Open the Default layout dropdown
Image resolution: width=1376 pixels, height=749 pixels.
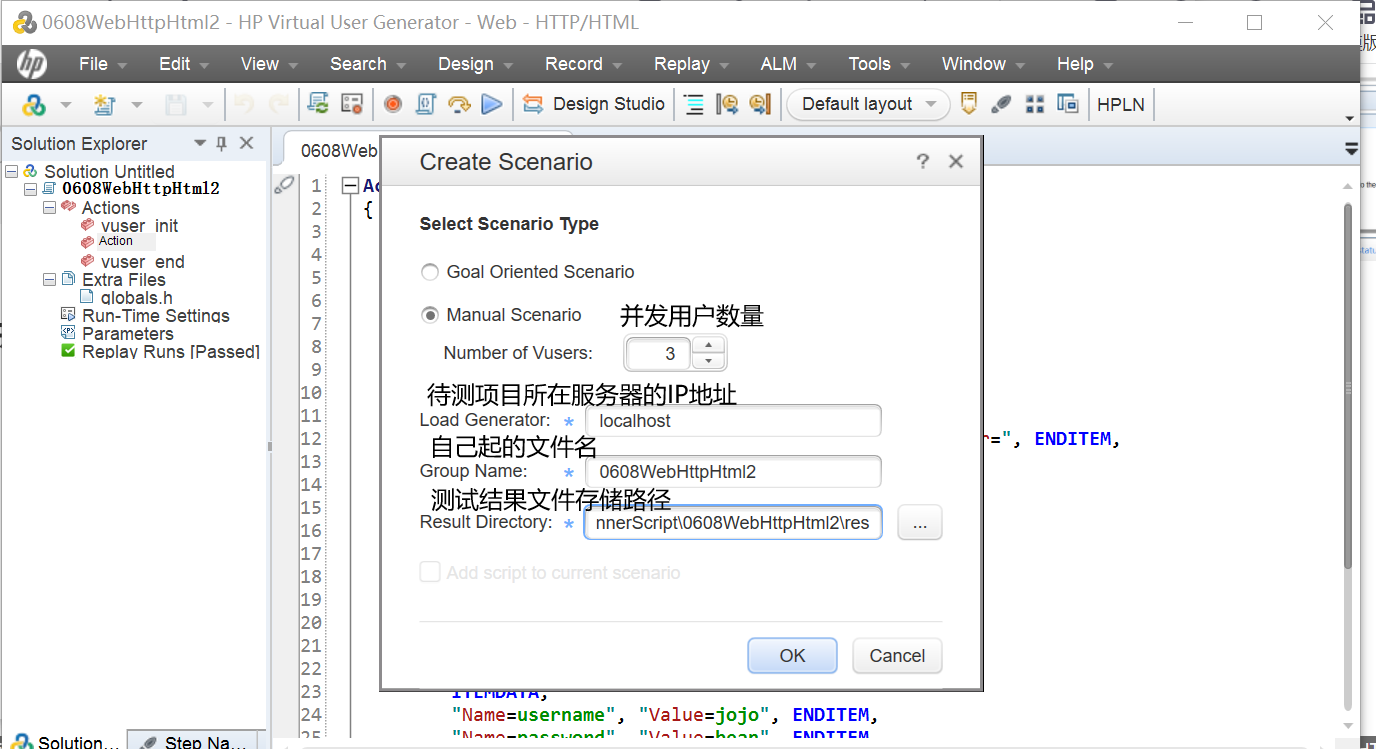868,104
